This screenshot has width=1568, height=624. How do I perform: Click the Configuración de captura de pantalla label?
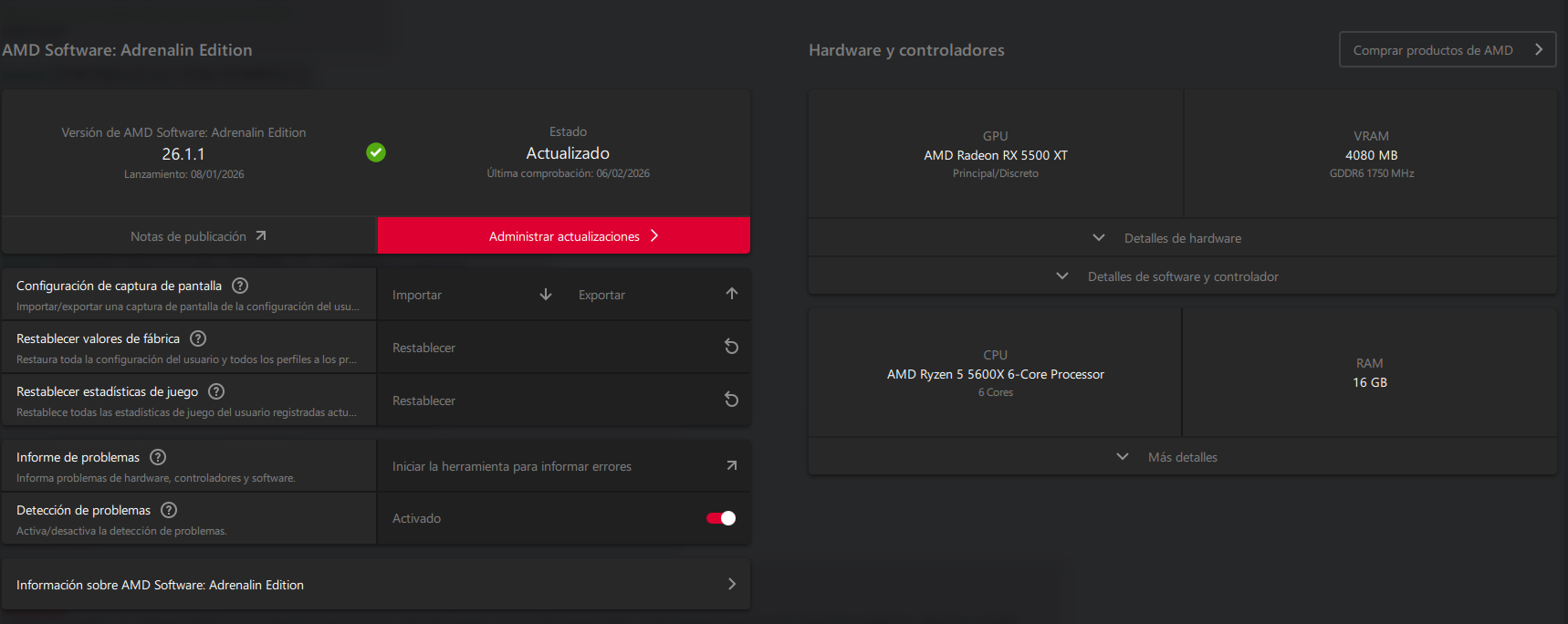(120, 286)
